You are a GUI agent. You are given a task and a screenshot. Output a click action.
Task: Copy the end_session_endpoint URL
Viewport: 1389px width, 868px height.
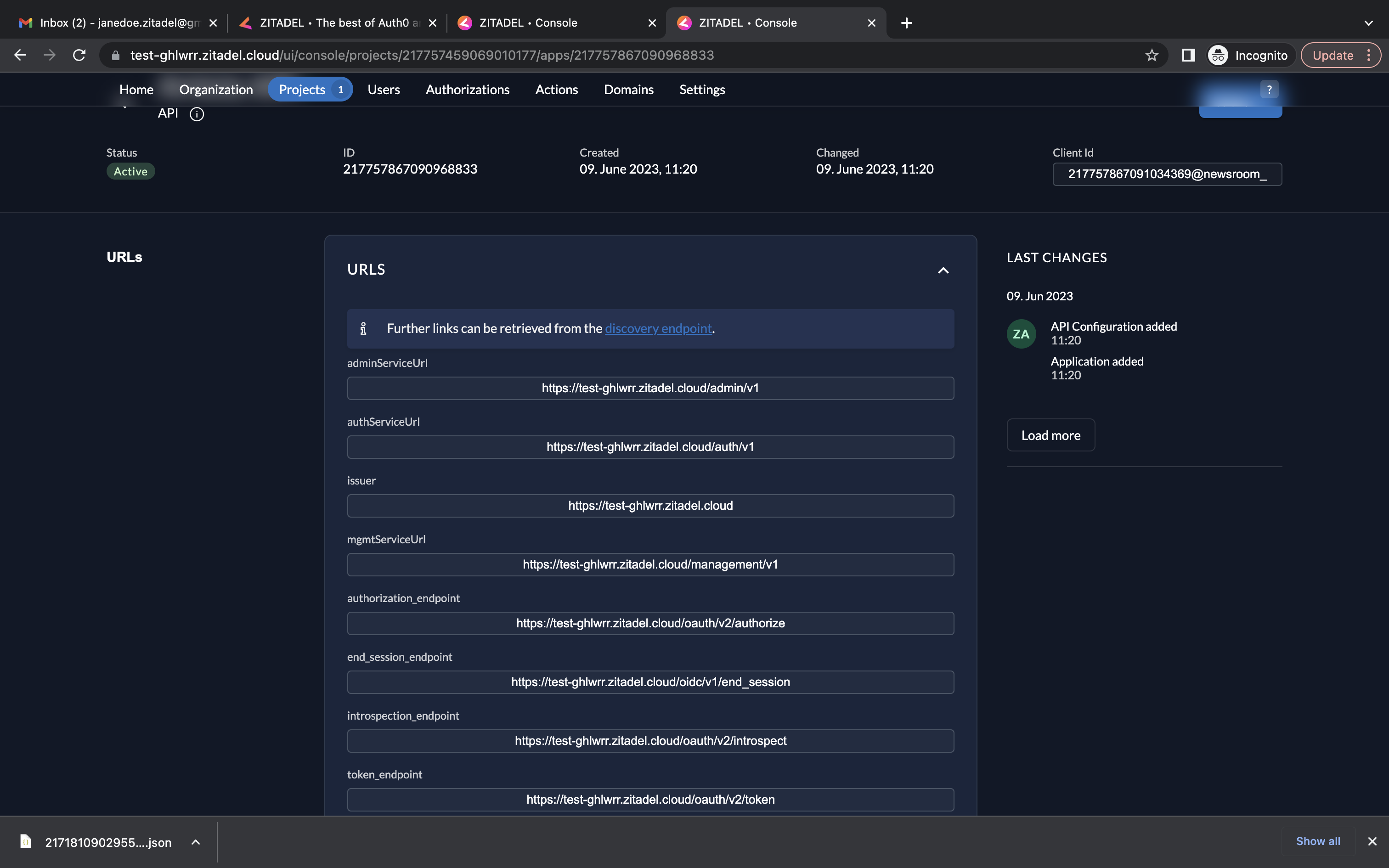coord(650,682)
